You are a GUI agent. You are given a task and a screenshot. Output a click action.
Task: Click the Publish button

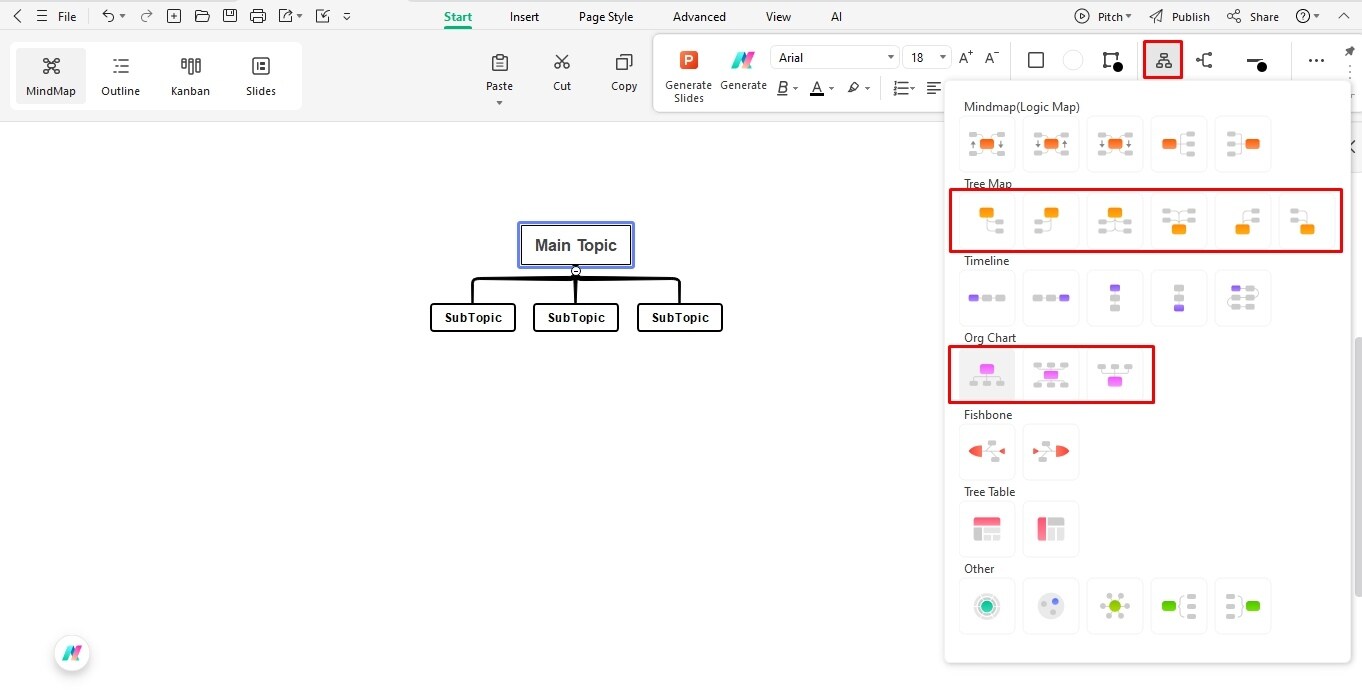[1190, 16]
